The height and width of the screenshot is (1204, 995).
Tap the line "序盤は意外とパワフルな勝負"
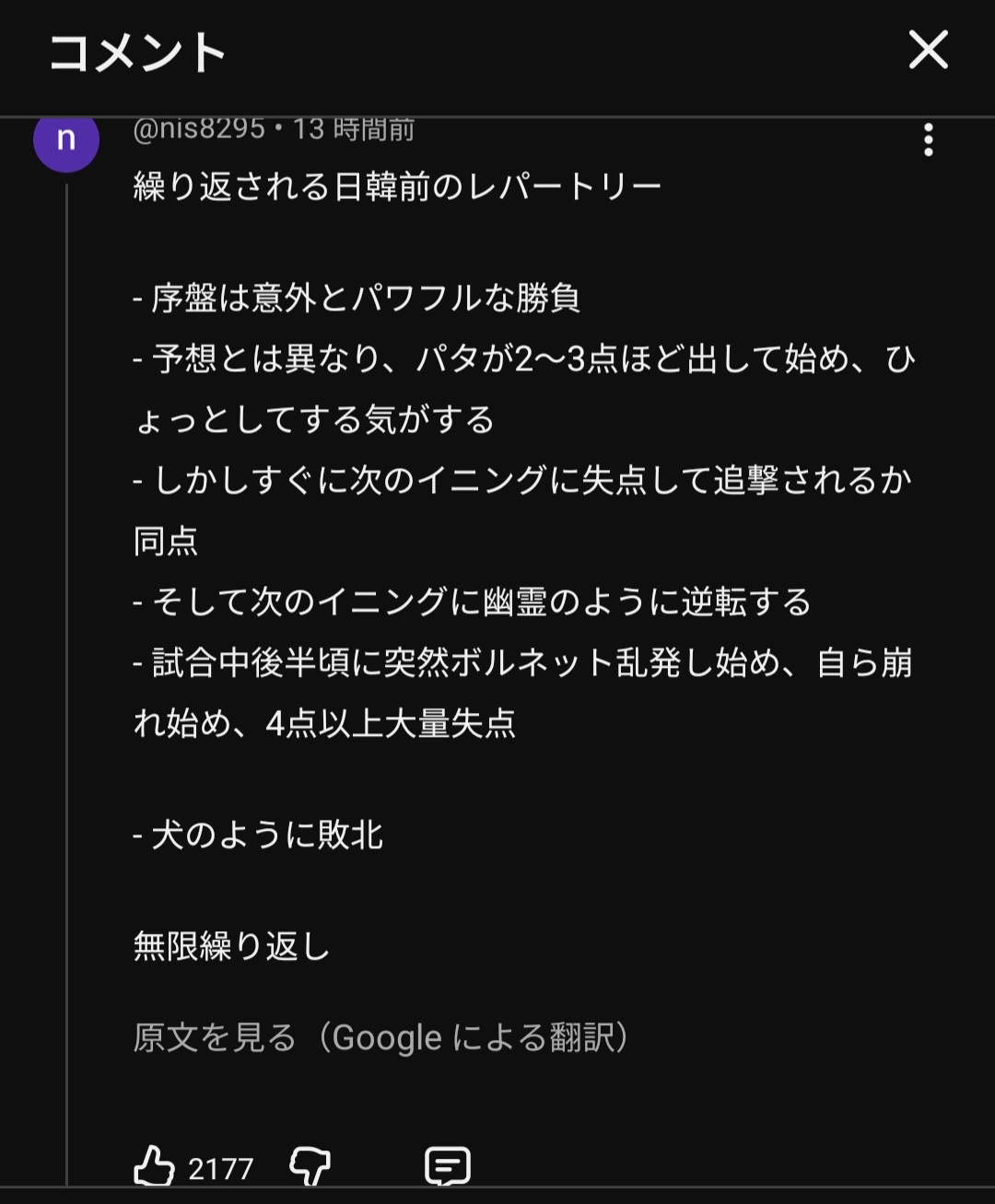click(364, 298)
